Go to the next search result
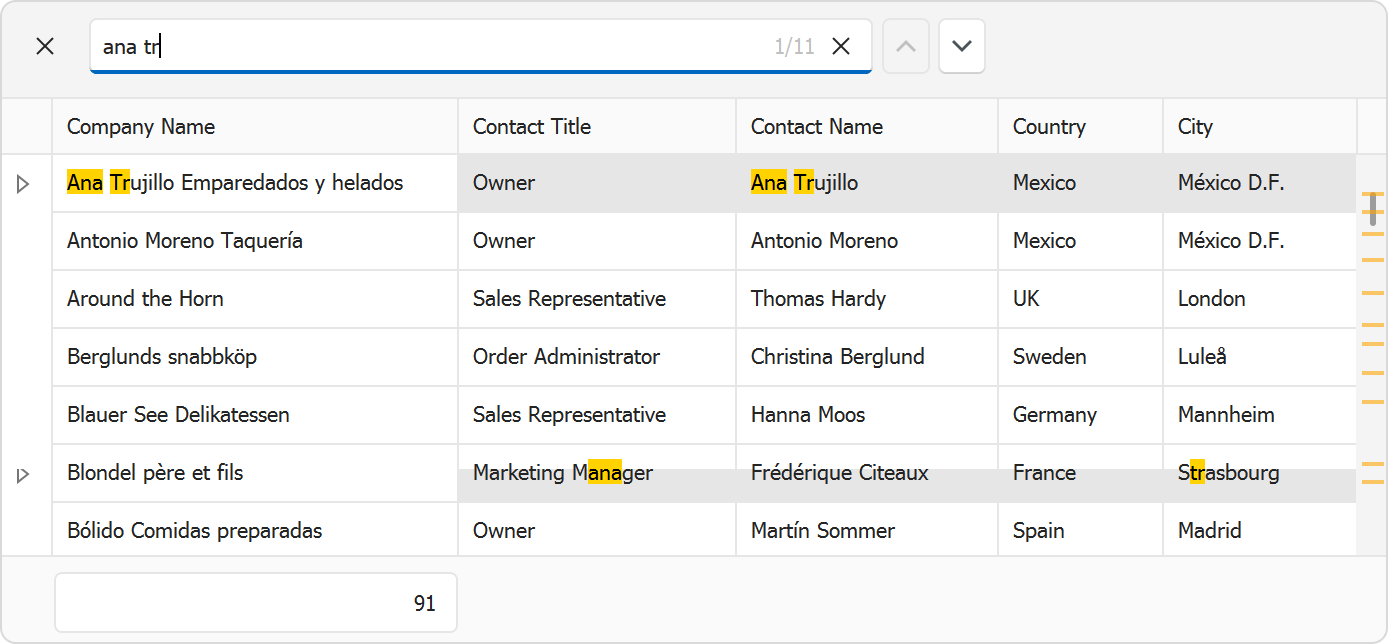1388x644 pixels. (962, 46)
